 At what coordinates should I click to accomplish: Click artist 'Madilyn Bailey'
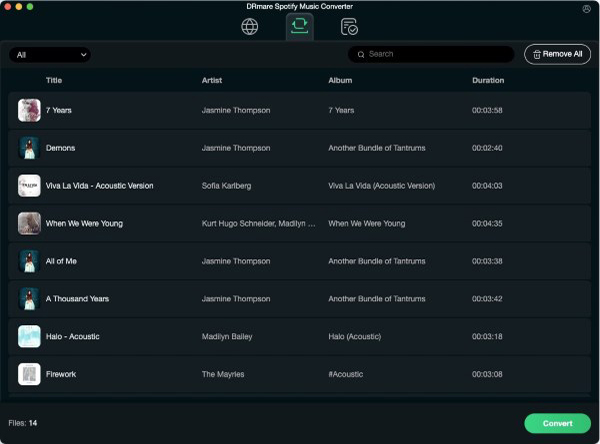point(227,336)
